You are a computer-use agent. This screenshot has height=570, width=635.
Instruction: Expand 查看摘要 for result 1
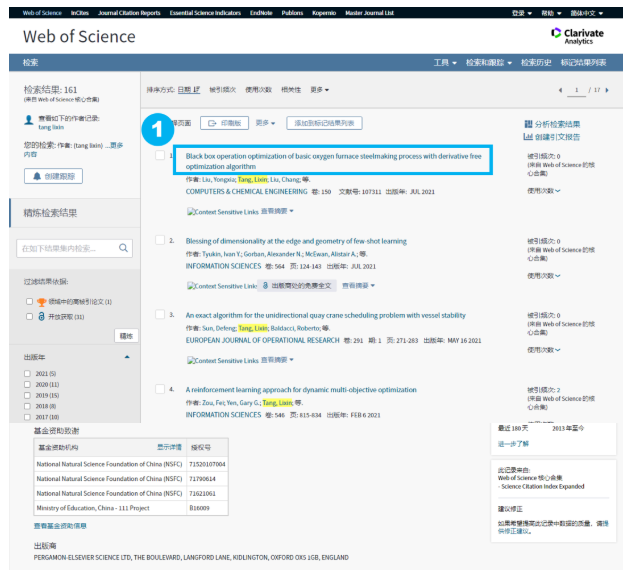click(277, 211)
